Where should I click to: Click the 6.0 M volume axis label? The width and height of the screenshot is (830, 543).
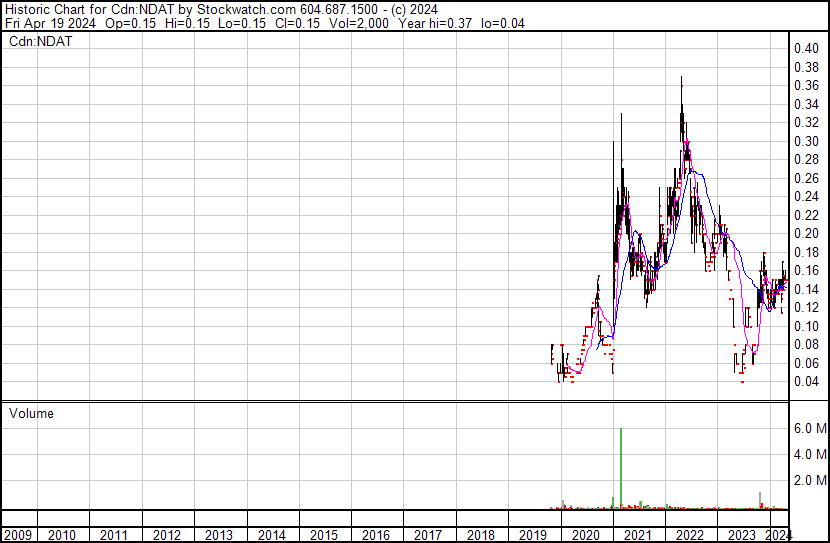click(810, 429)
